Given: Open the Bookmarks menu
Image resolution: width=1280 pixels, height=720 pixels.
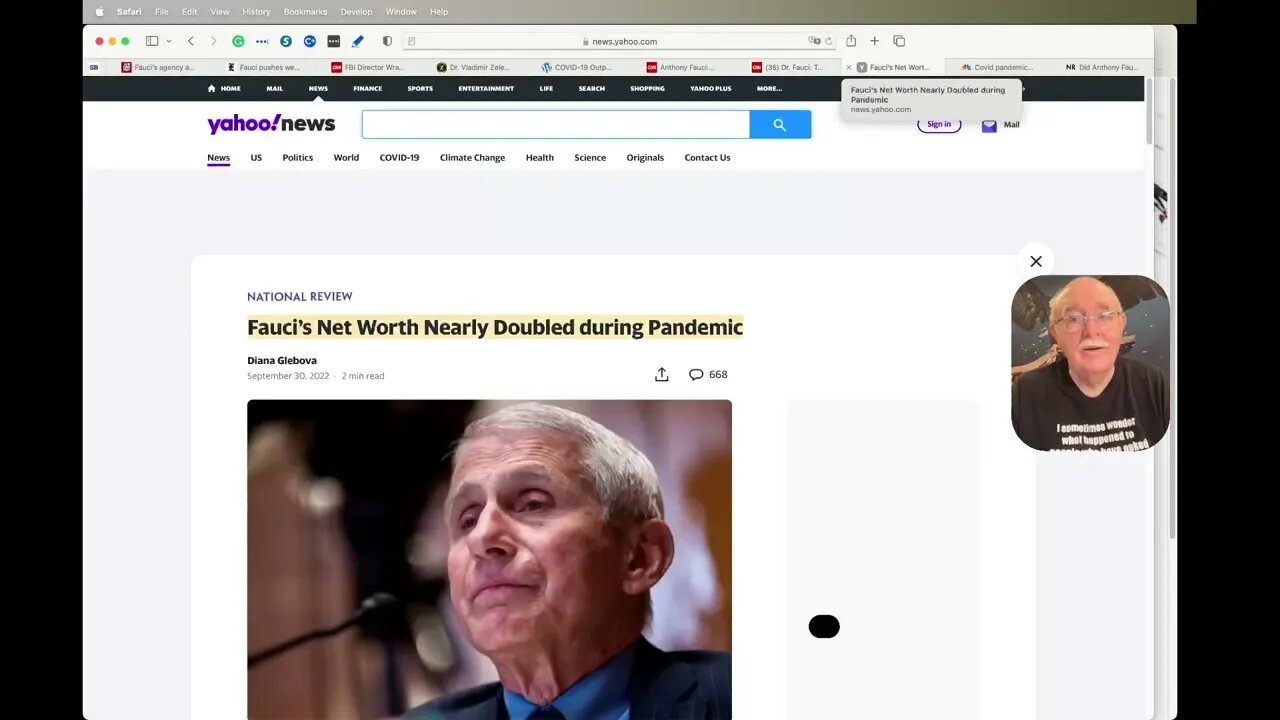Looking at the screenshot, I should (x=305, y=12).
